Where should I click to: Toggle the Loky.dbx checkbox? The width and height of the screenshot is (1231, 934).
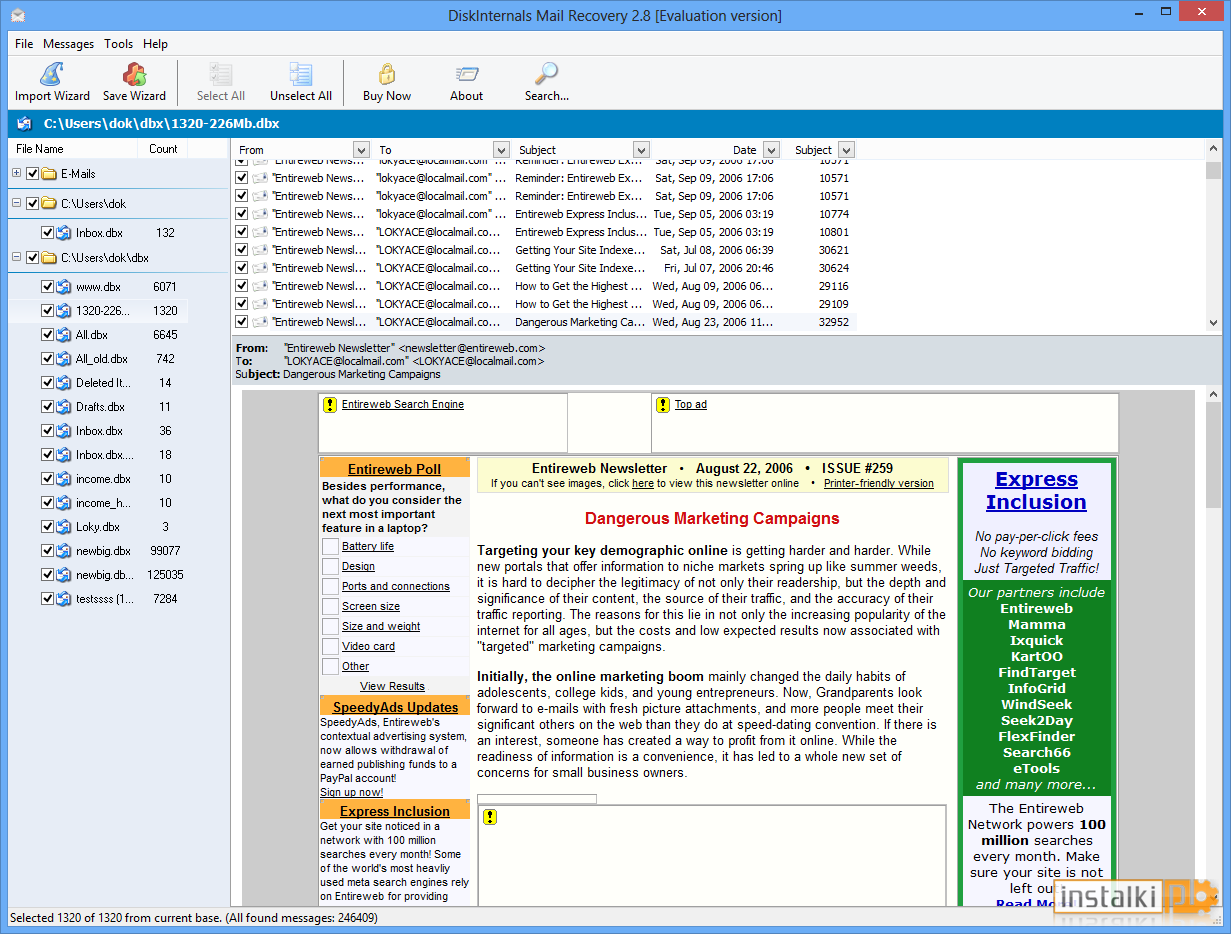[47, 527]
